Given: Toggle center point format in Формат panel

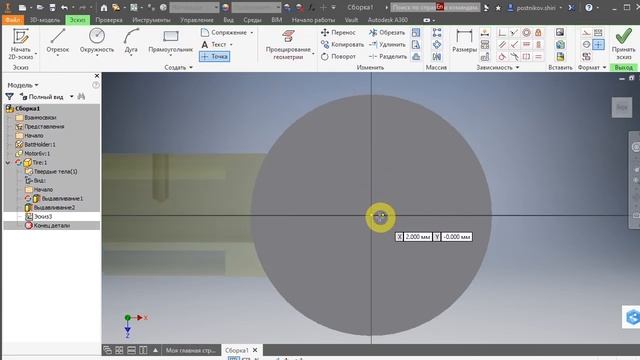Looking at the screenshot, I should [x=598, y=44].
